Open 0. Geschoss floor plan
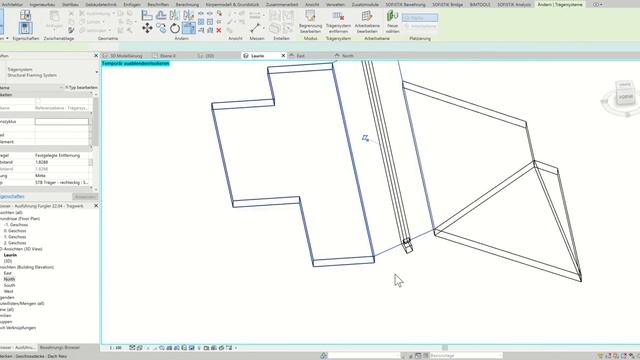Viewport: 640px width, 360px height. [15, 231]
